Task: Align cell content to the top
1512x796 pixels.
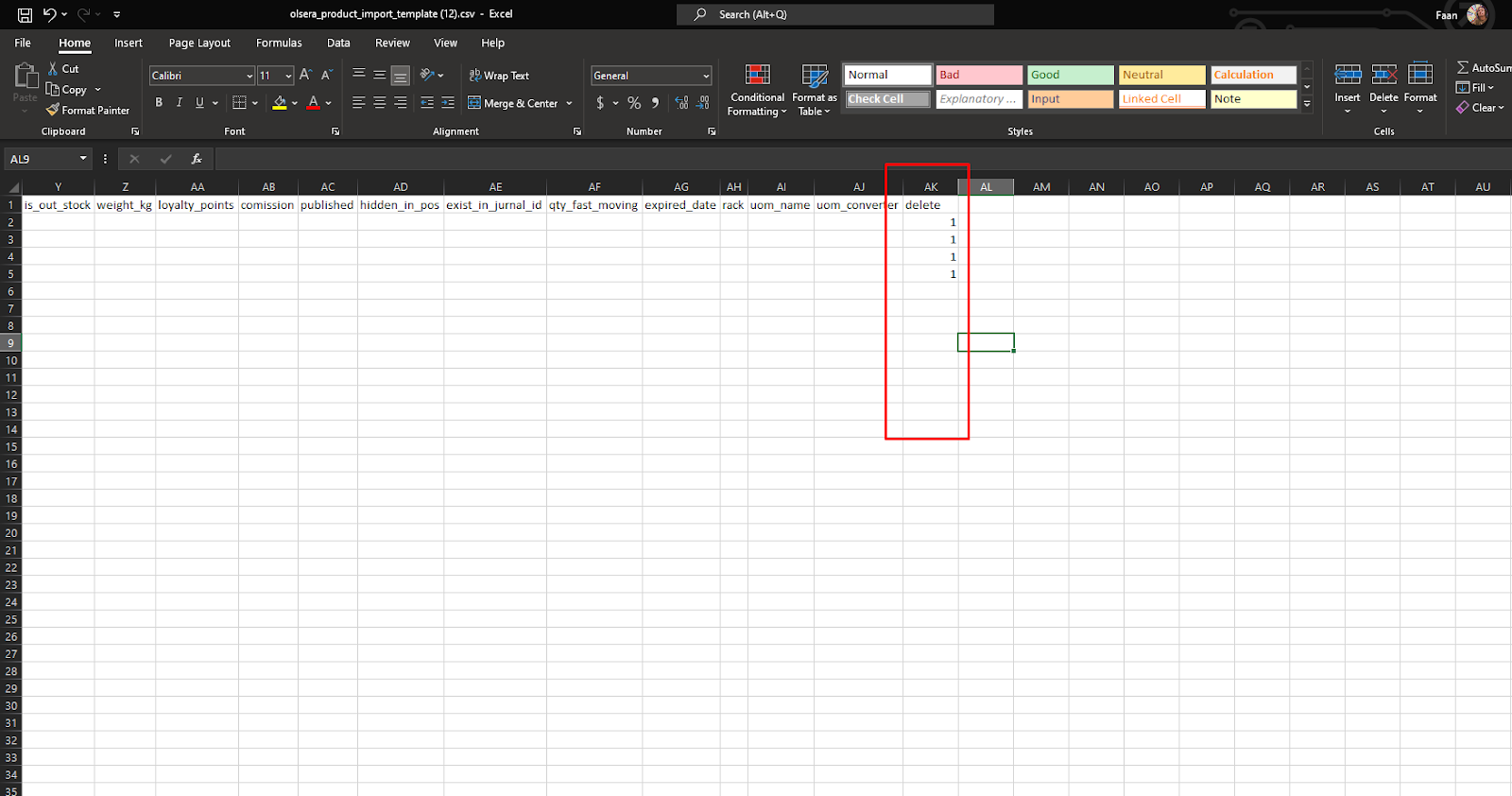Action: coord(359,75)
